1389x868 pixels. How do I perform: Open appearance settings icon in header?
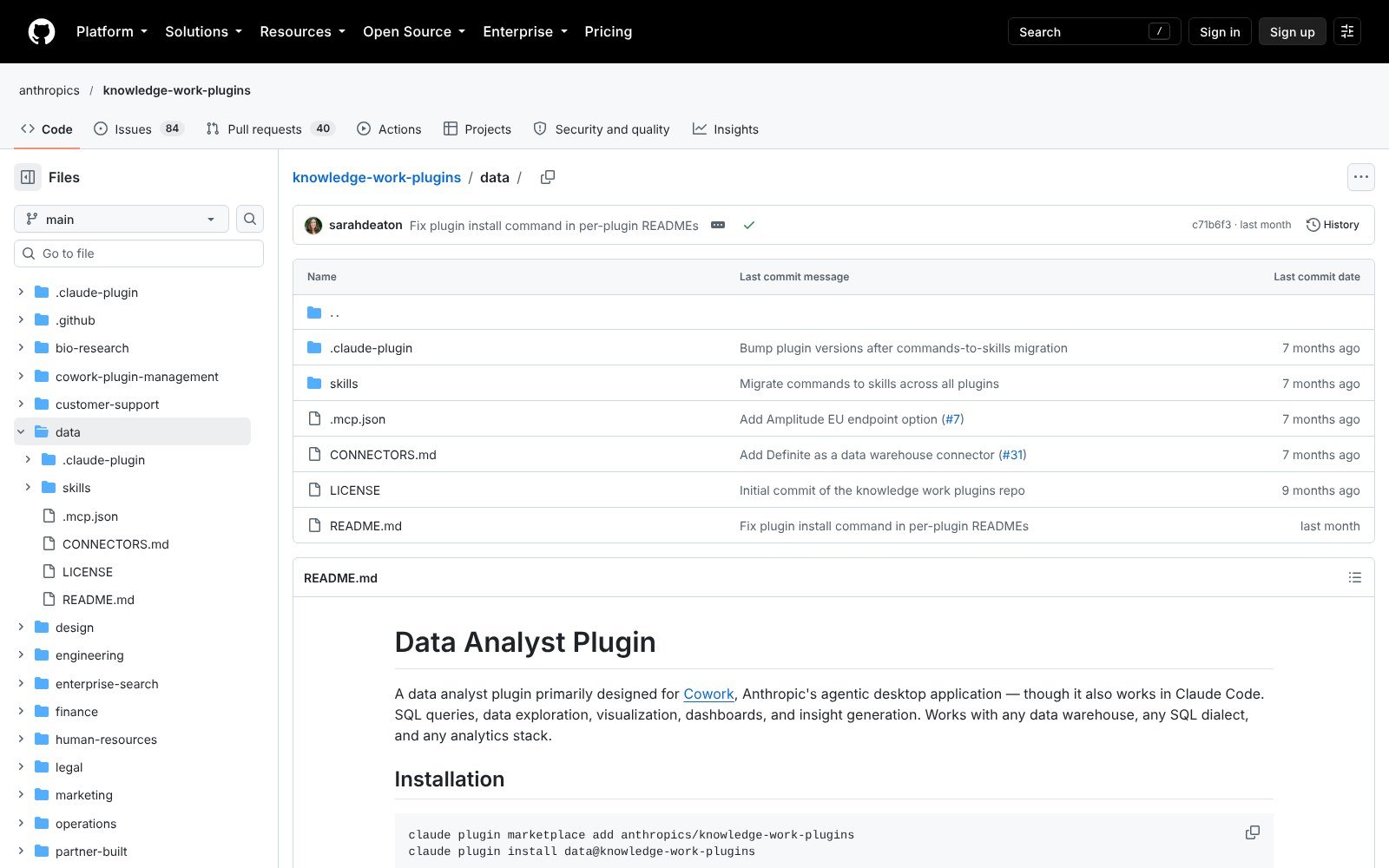[x=1346, y=31]
